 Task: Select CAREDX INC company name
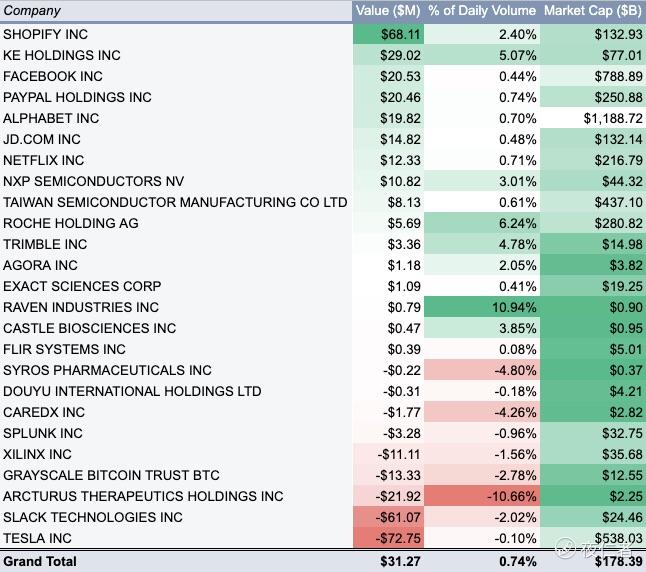click(x=44, y=413)
